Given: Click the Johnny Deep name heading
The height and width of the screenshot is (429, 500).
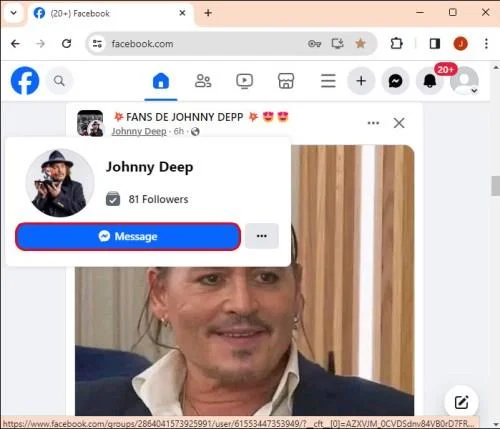Looking at the screenshot, I should point(149,167).
